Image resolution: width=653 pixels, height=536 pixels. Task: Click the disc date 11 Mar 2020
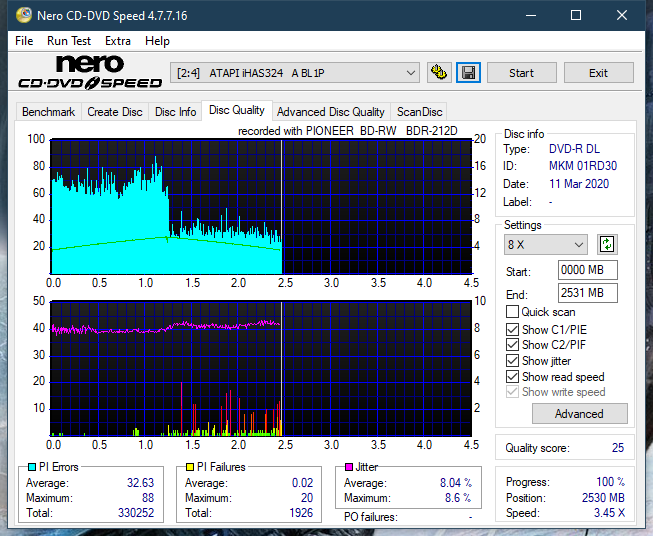click(x=579, y=184)
